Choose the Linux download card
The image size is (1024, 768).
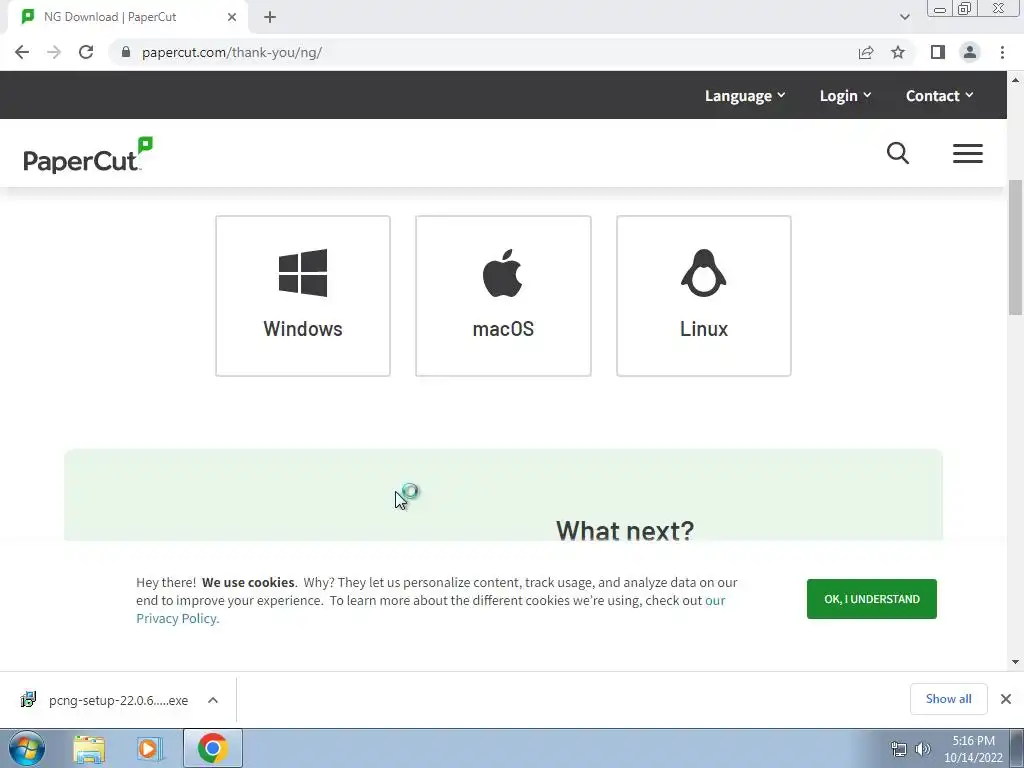coord(704,296)
